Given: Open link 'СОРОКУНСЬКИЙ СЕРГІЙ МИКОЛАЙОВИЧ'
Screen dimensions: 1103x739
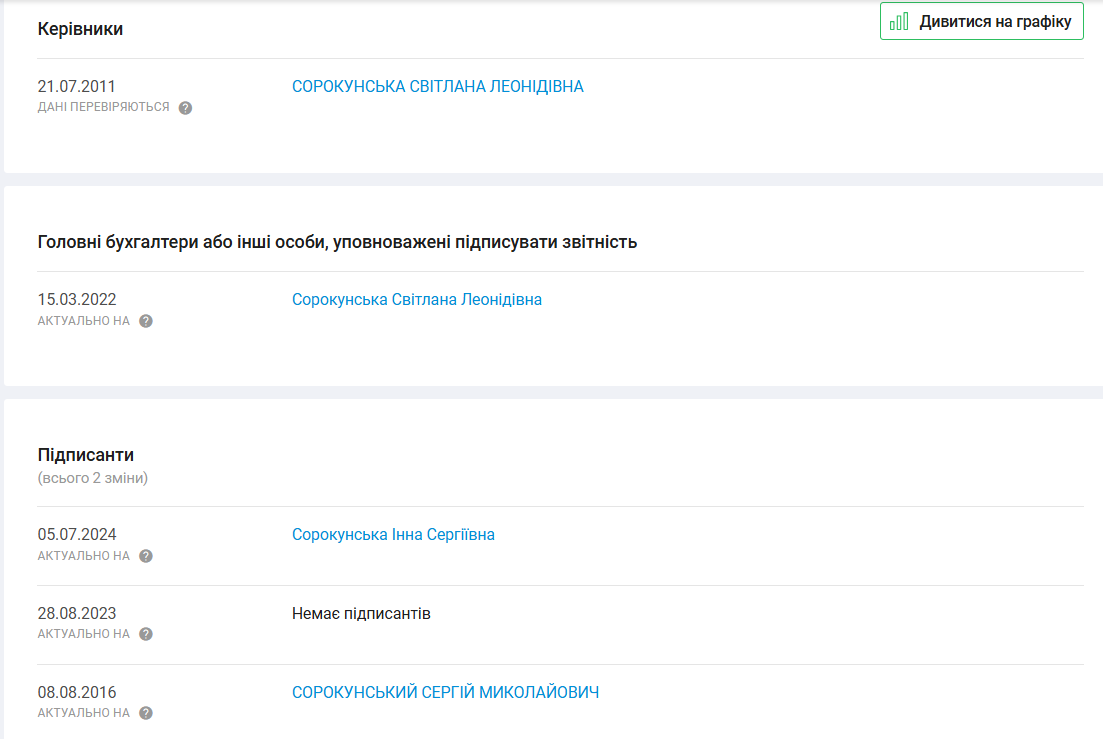Looking at the screenshot, I should pyautogui.click(x=445, y=692).
